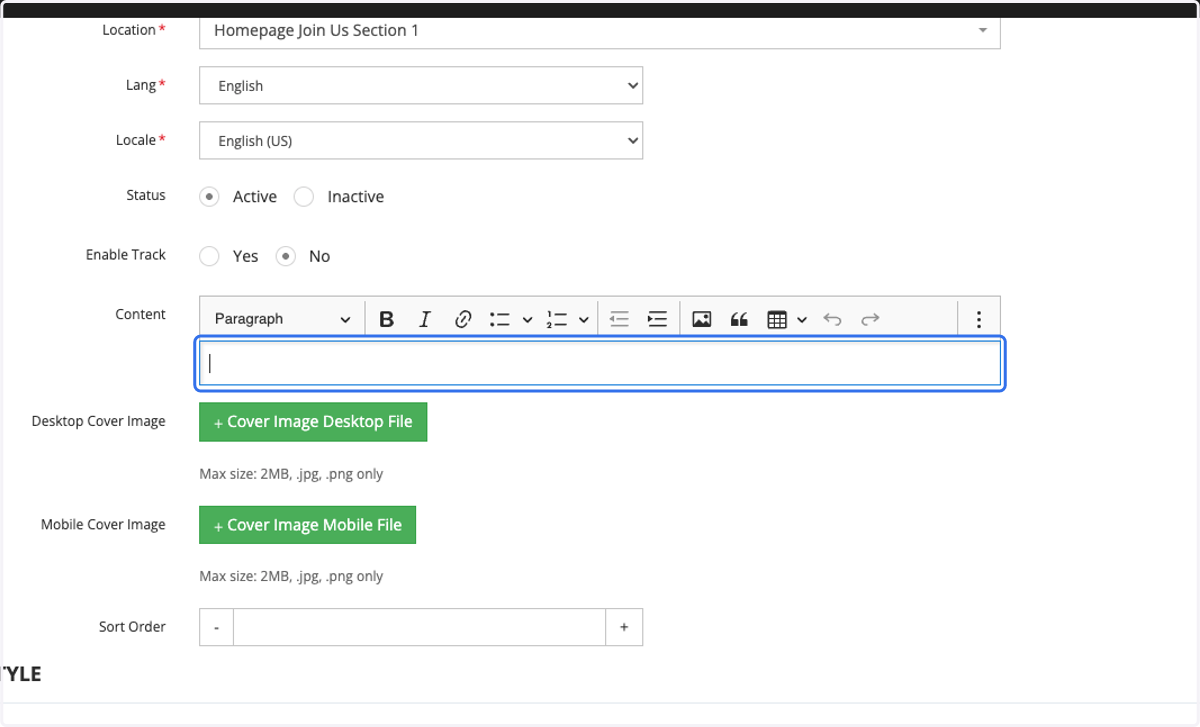Screen dimensions: 1200x727
Task: Click the 'Mobile Cover Image' label
Action: pyautogui.click(x=103, y=524)
